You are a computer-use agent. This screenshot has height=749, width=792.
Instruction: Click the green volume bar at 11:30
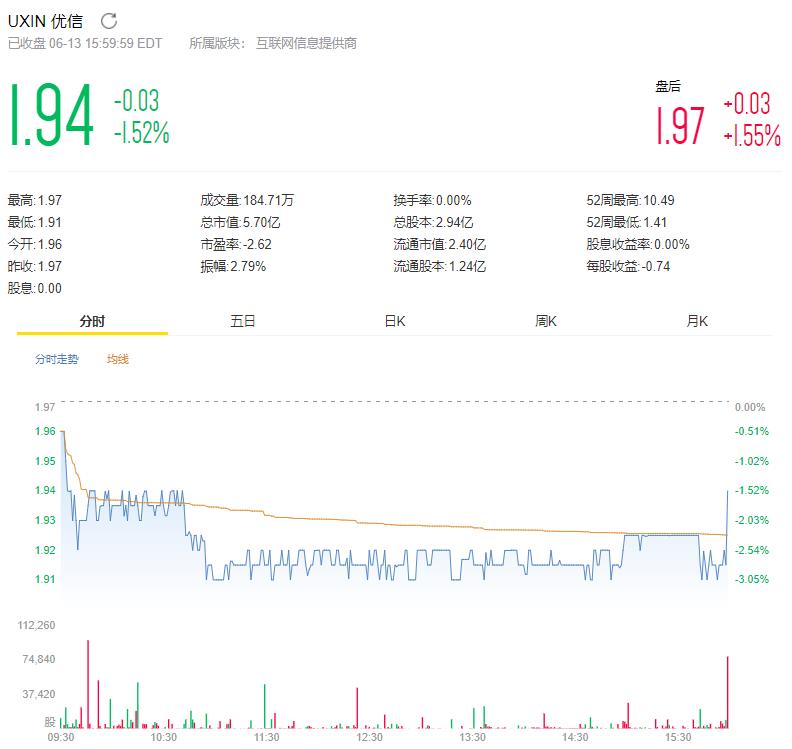(264, 706)
